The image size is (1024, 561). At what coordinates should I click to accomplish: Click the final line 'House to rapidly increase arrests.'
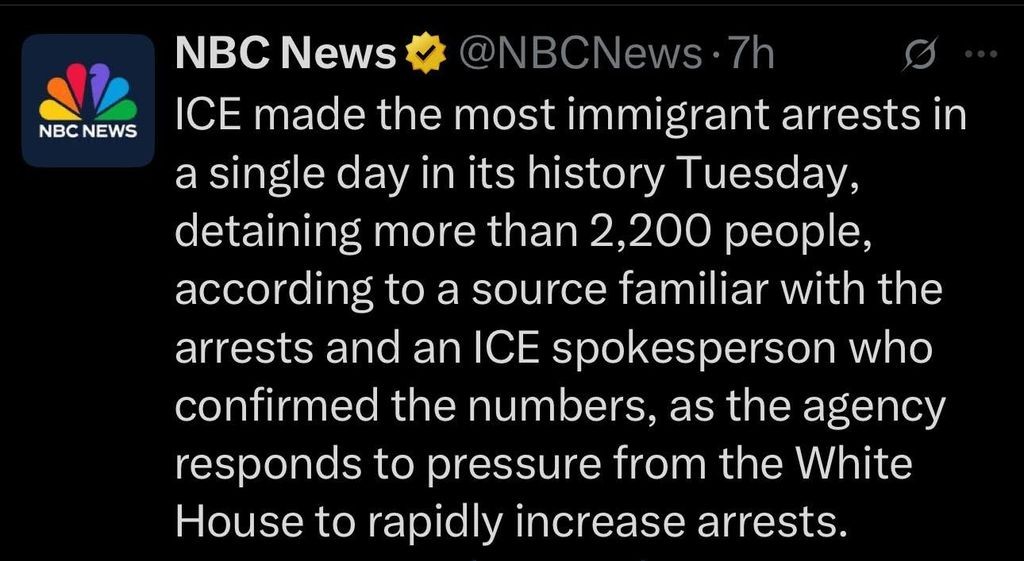coord(506,522)
